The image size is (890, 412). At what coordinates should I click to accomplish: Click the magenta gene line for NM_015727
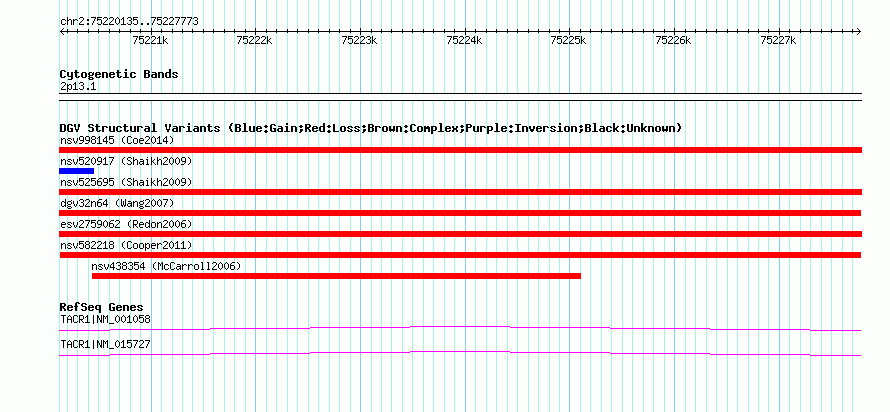point(460,354)
